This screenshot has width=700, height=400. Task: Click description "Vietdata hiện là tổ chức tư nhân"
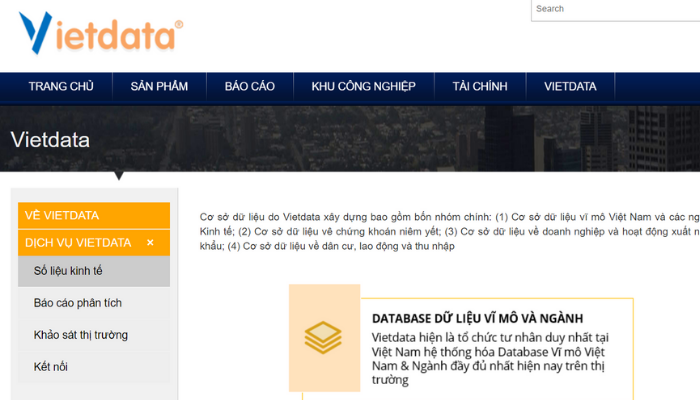pyautogui.click(x=490, y=359)
